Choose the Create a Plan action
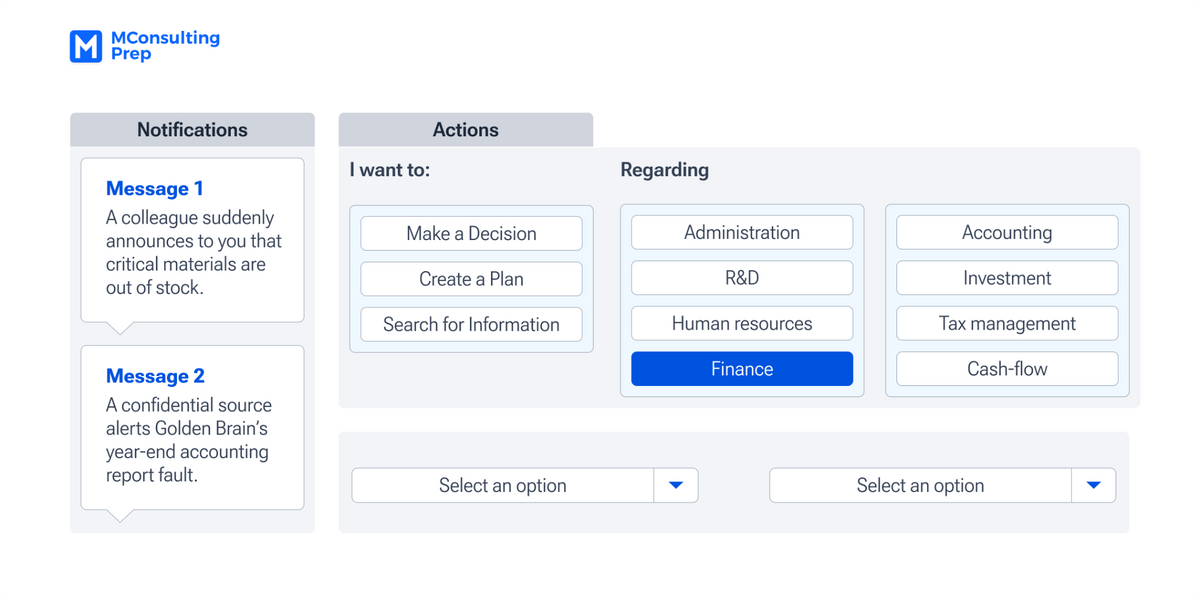This screenshot has height=602, width=1200. [x=471, y=279]
